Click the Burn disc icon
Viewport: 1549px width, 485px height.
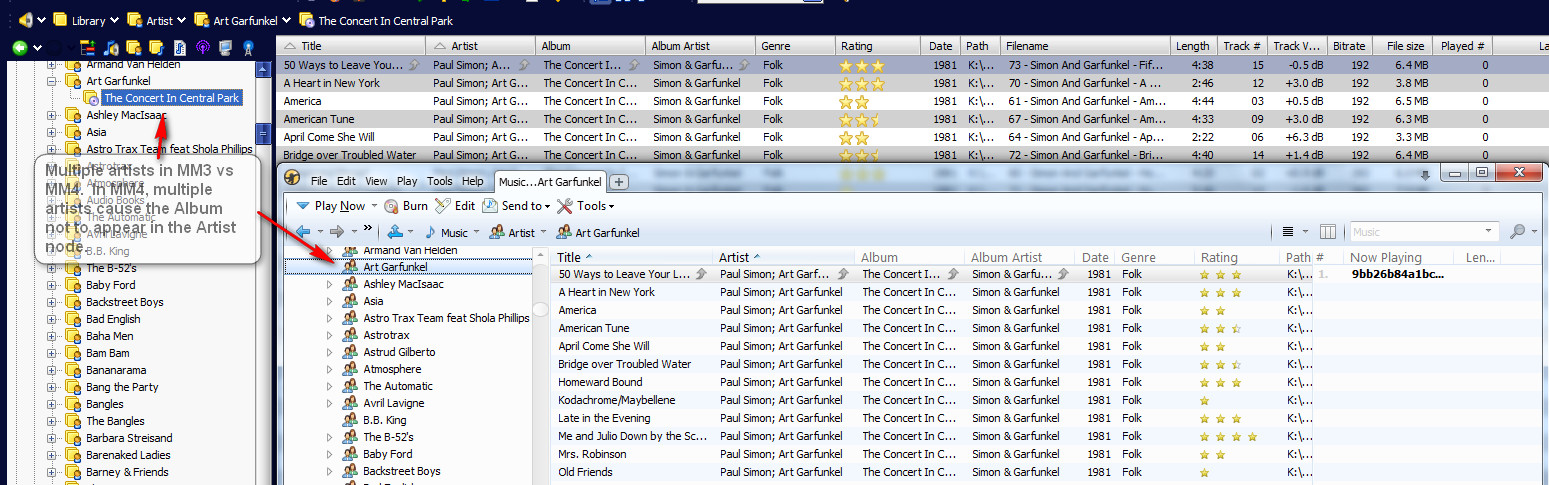click(x=390, y=206)
